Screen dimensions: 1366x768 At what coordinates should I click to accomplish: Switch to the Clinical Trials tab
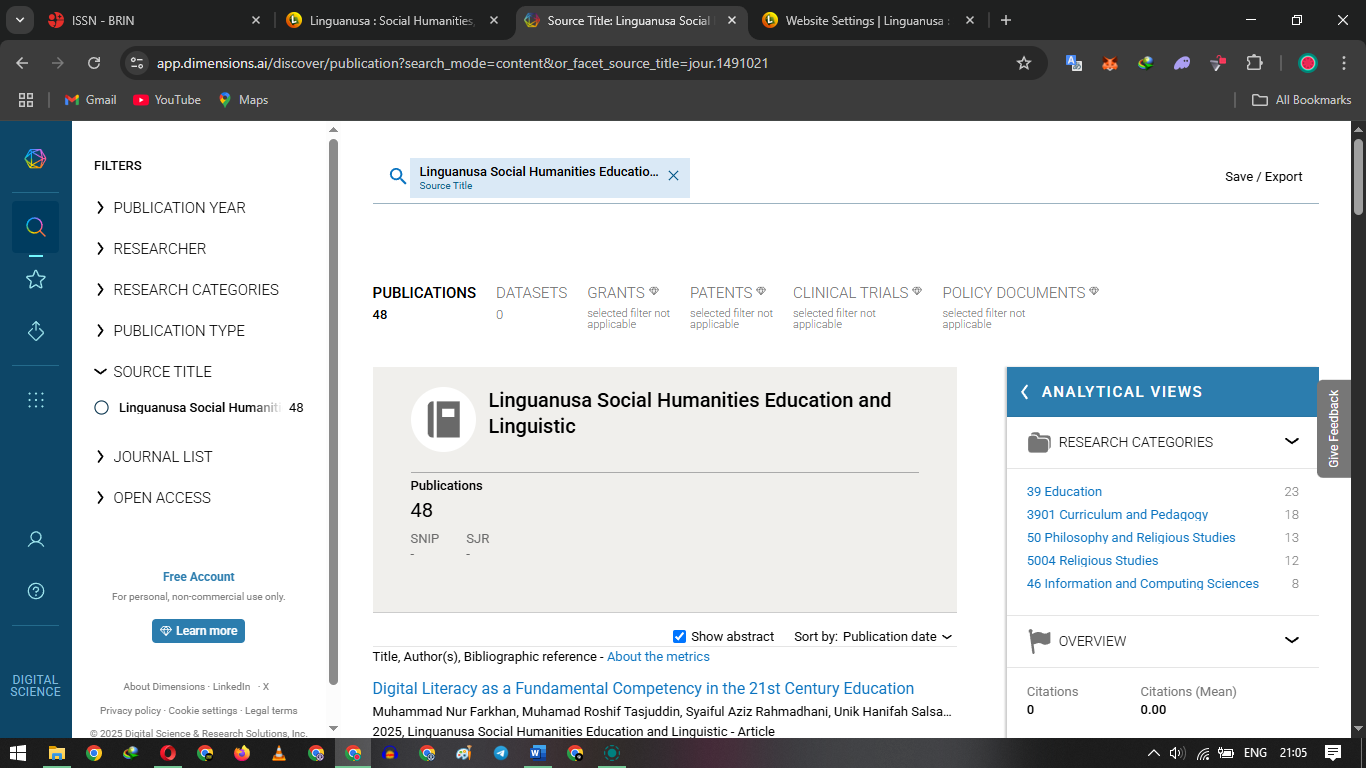[857, 307]
